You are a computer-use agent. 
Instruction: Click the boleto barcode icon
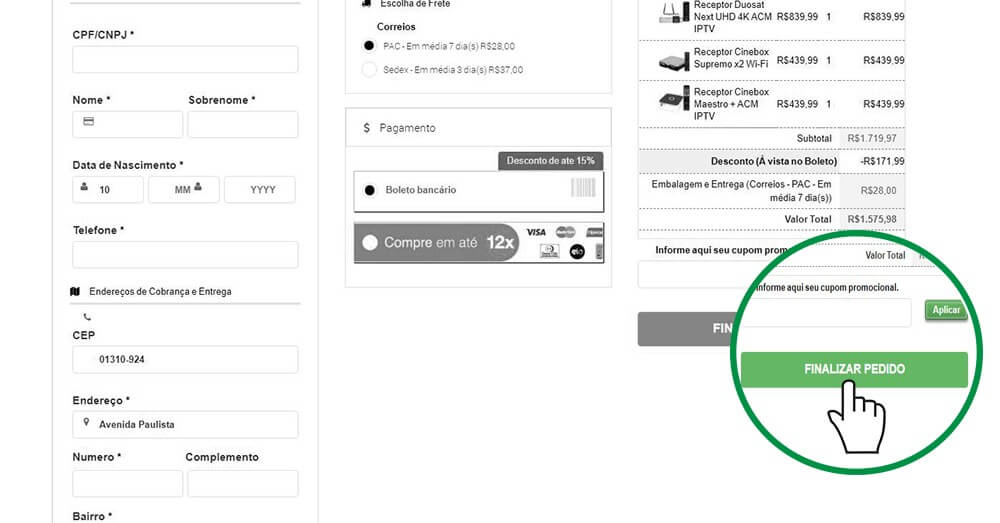tap(583, 188)
